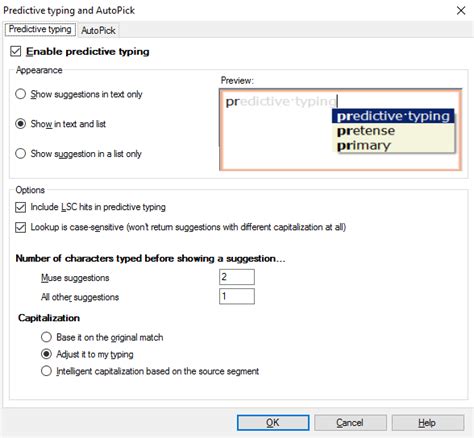
Task: Choose Show in text and list option
Action: click(21, 124)
